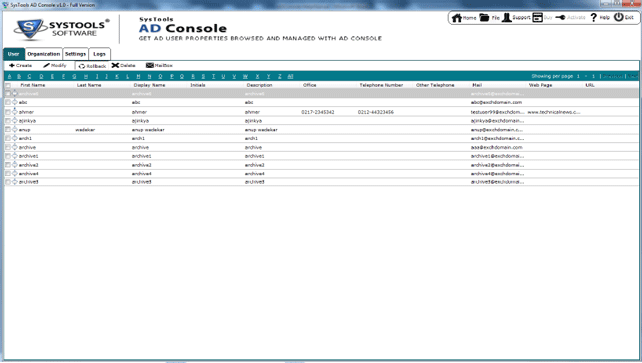
Task: Open the Logs tab
Action: [x=99, y=54]
